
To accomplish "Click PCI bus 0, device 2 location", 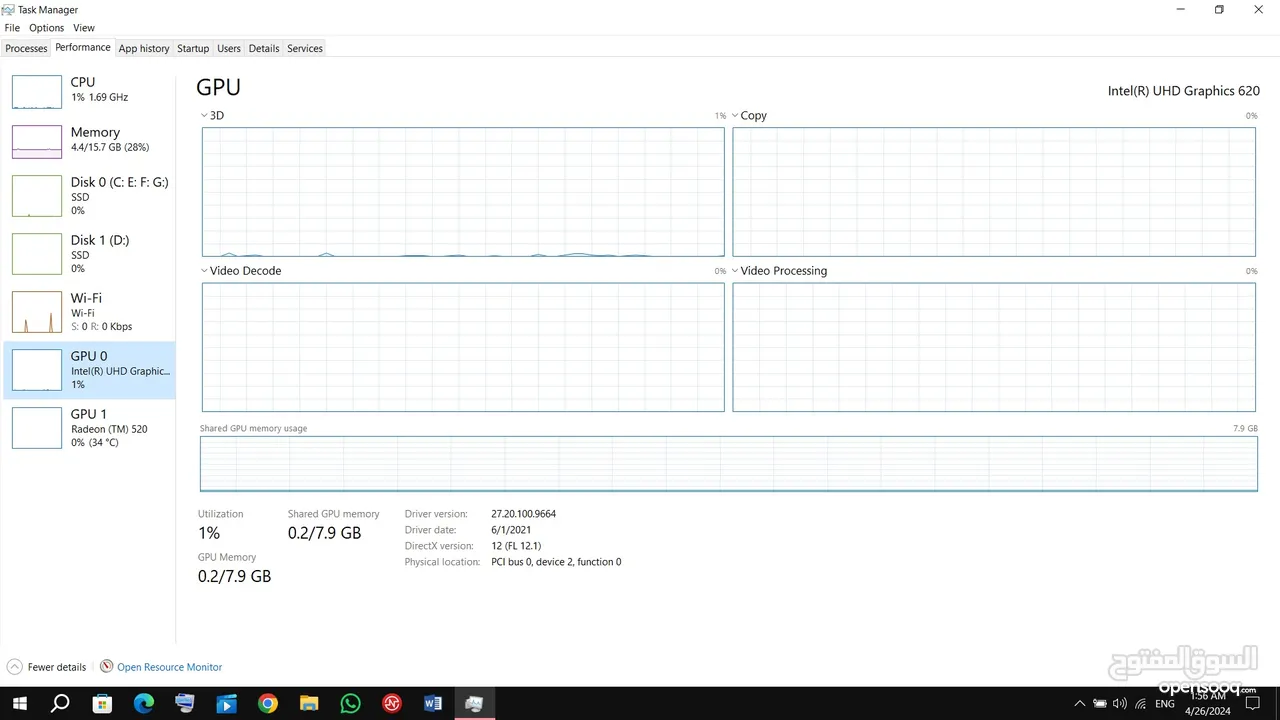I will tap(556, 562).
